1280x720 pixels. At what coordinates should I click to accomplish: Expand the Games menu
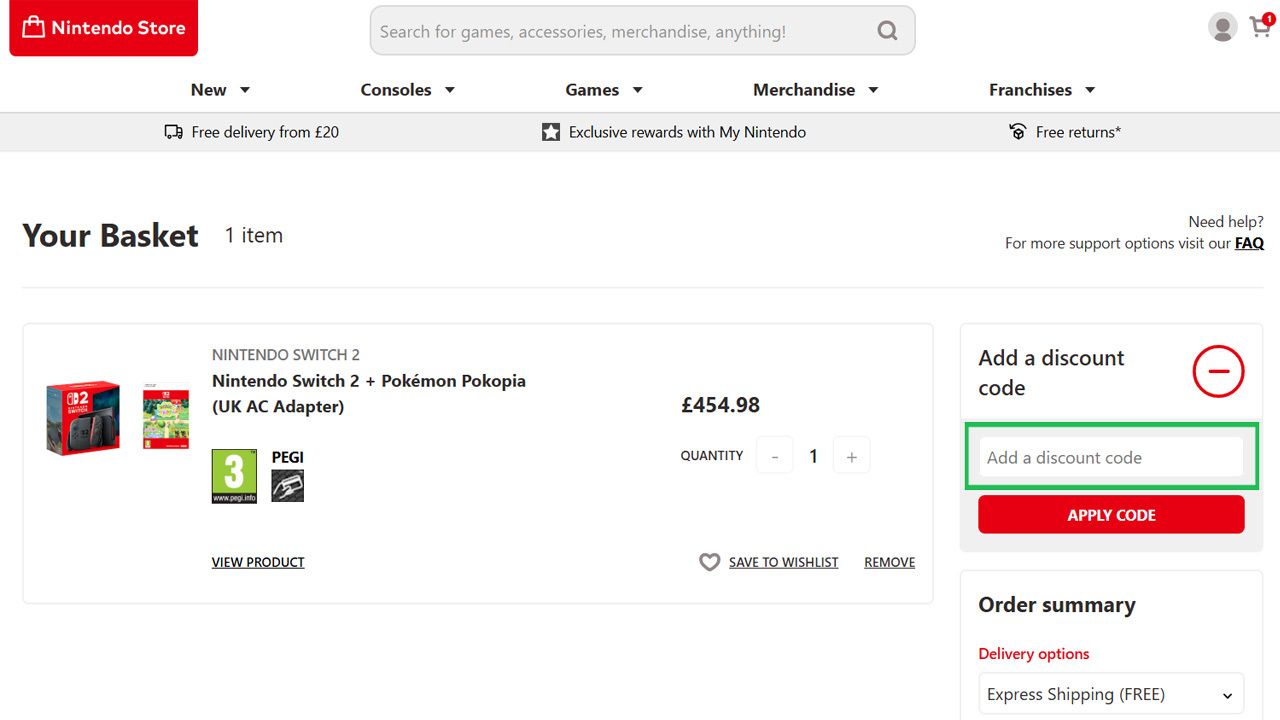coord(604,90)
